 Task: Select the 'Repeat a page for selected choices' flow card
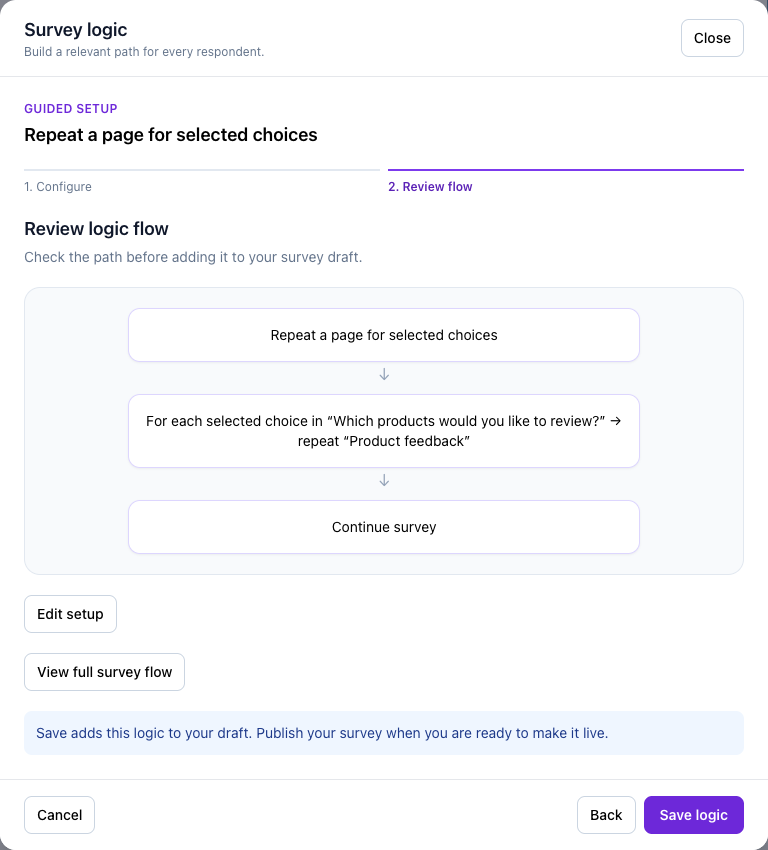click(384, 335)
